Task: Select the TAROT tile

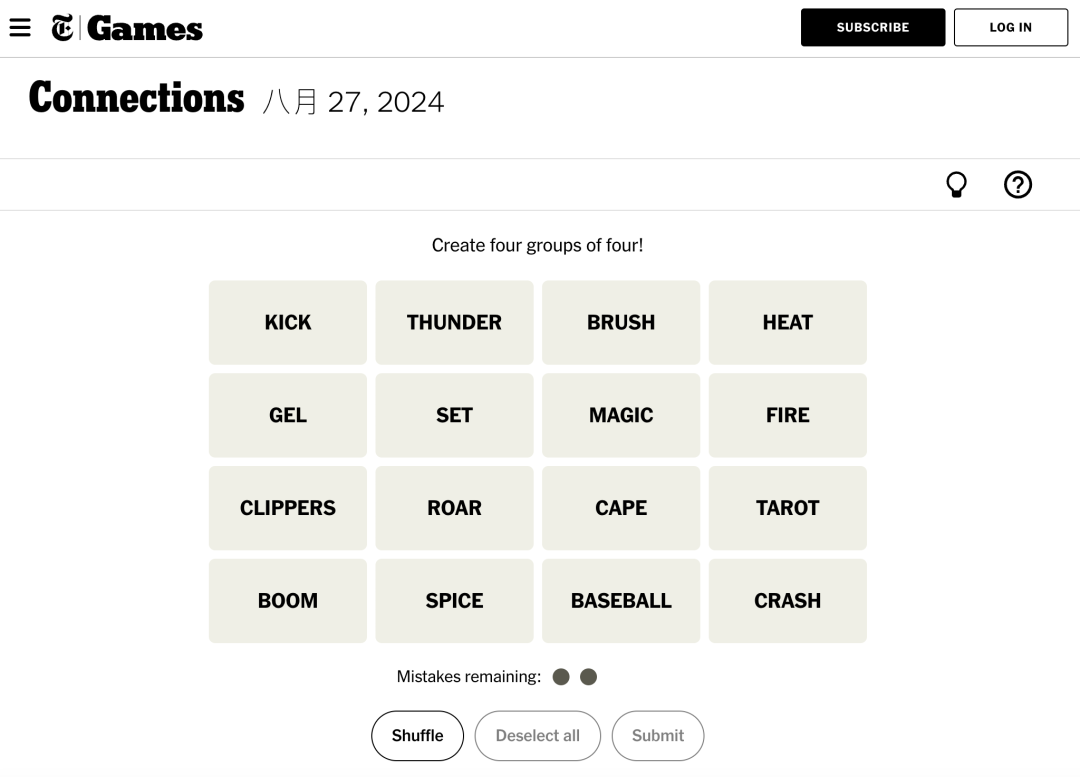Action: click(787, 508)
